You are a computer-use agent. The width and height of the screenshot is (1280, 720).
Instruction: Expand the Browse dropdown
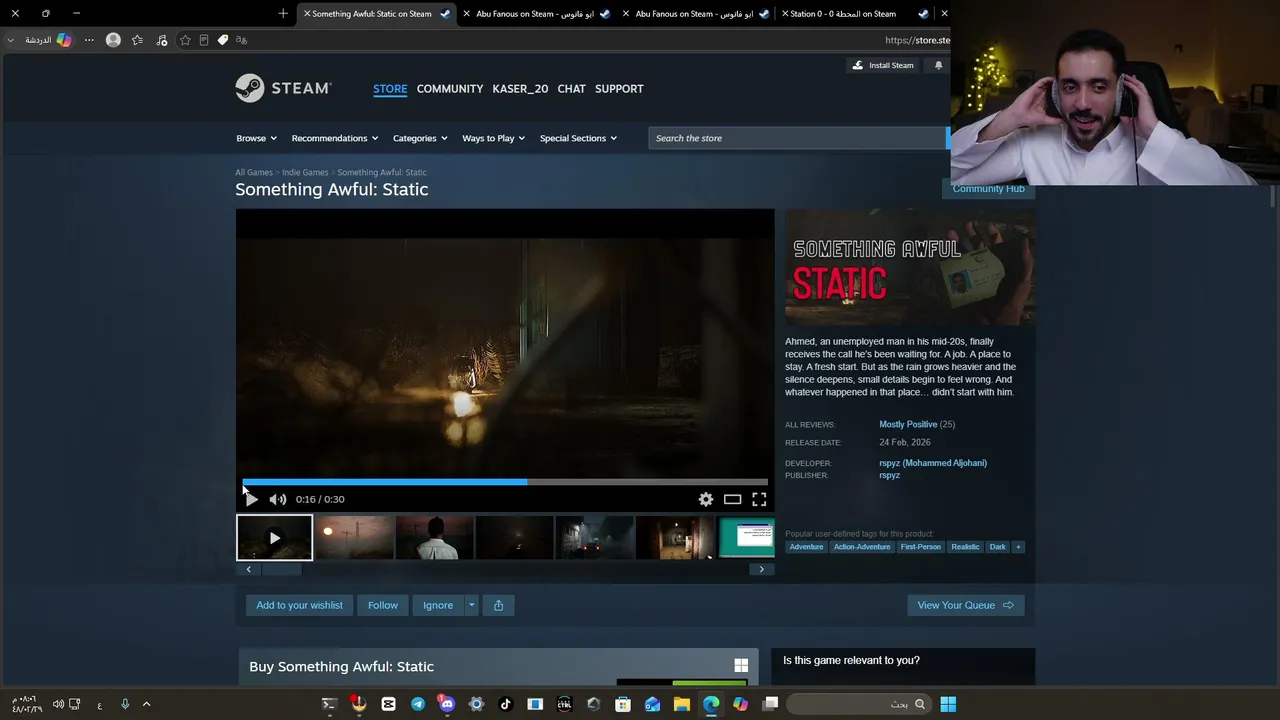pyautogui.click(x=256, y=138)
